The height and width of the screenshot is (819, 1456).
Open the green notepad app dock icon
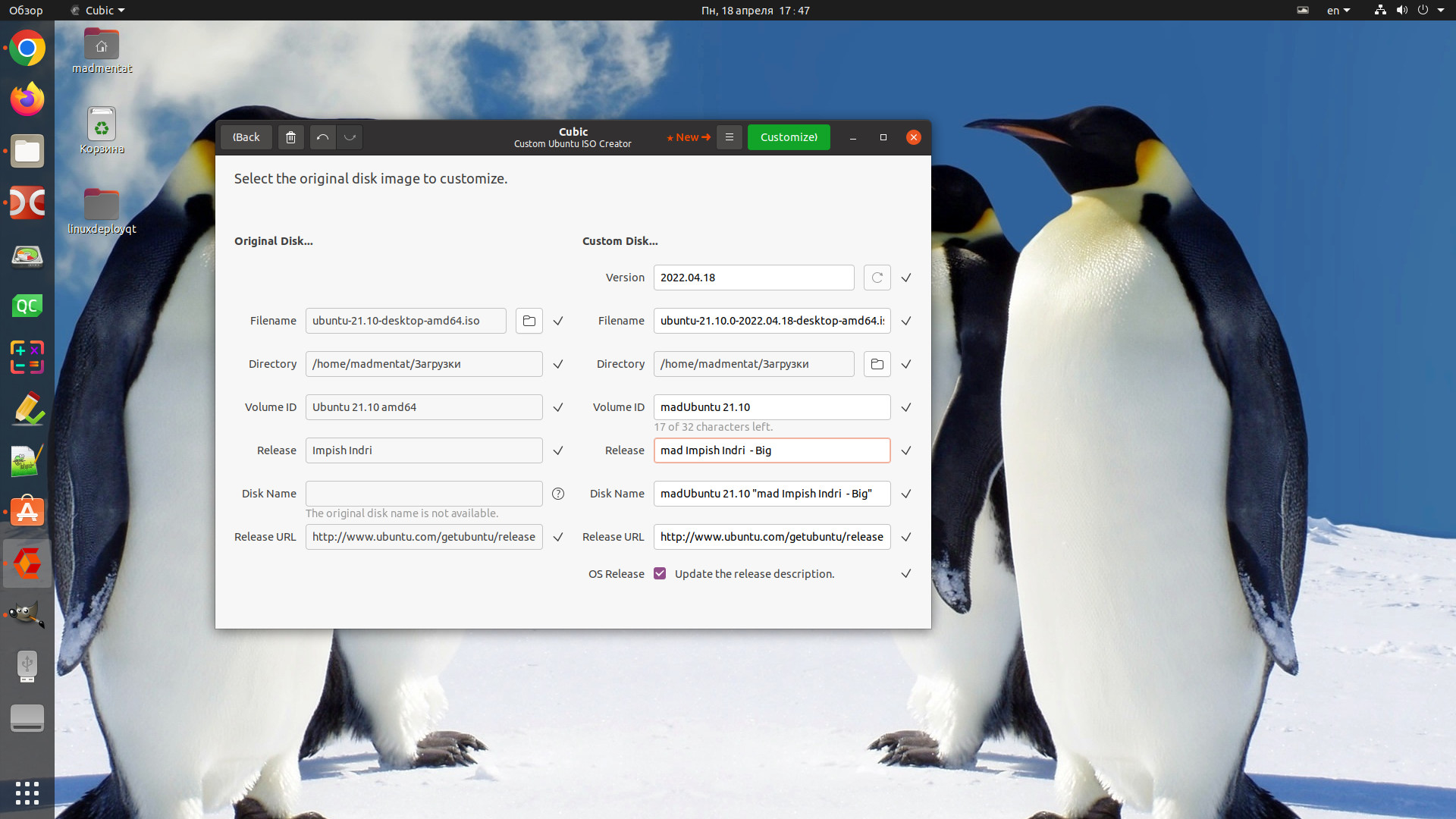[27, 460]
